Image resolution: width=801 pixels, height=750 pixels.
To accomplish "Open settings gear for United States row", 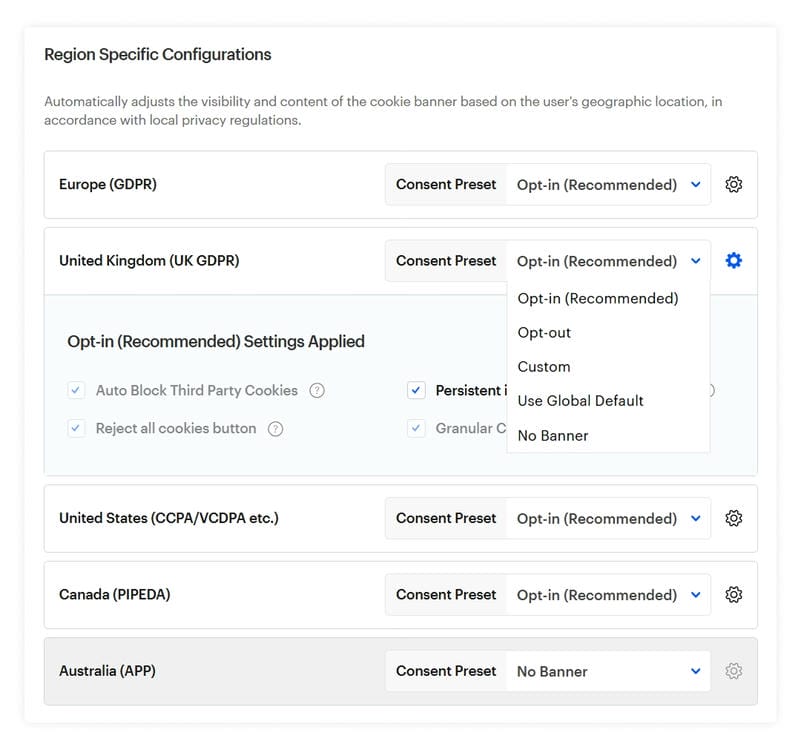I will [734, 518].
